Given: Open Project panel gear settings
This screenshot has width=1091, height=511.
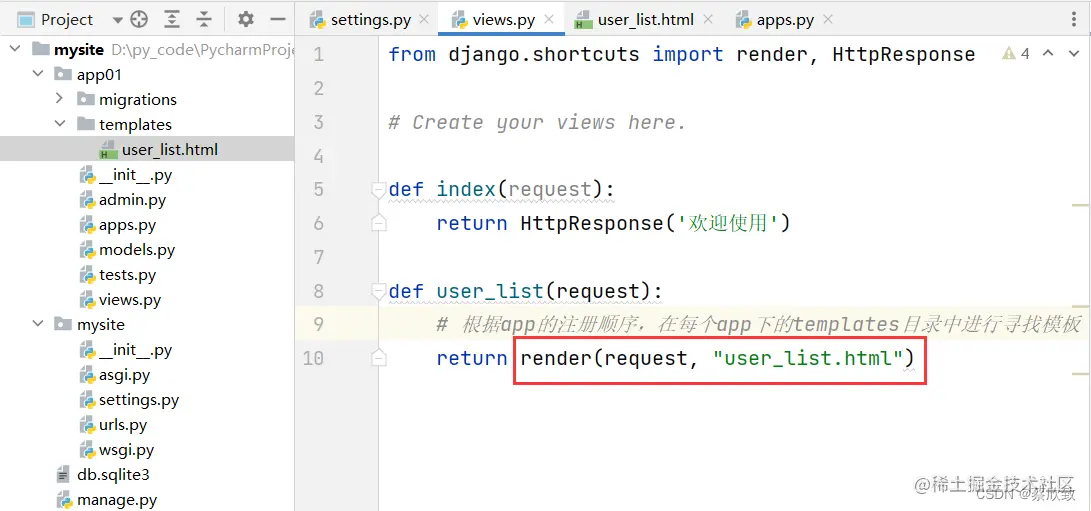Looking at the screenshot, I should (246, 19).
